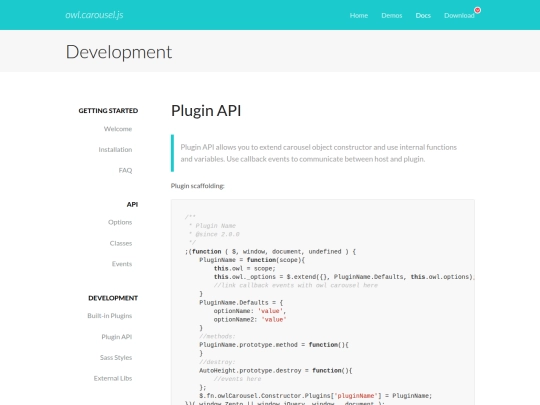
Task: Click the 'optionName2' code line
Action: point(250,320)
